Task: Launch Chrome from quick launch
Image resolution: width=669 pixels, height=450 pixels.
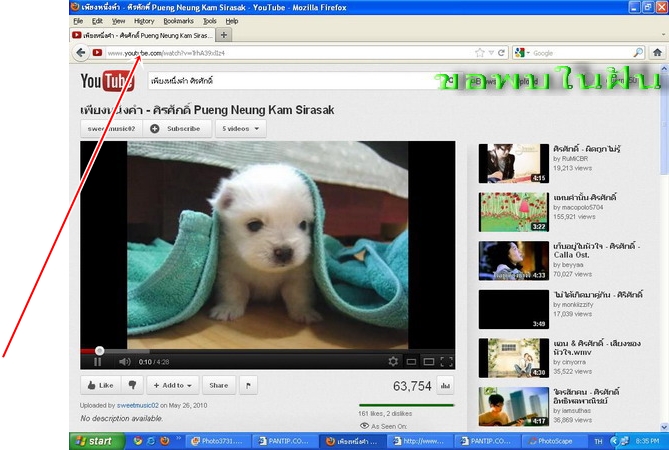Action: (x=137, y=441)
